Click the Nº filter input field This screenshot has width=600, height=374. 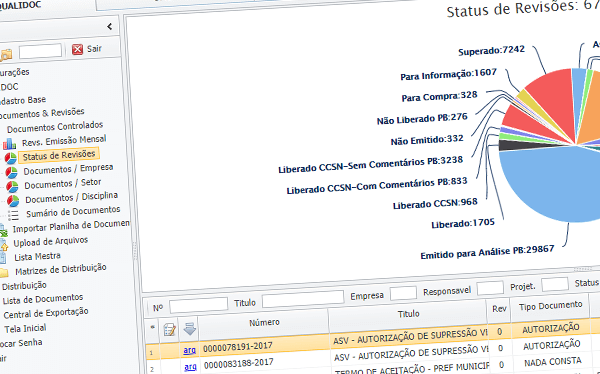198,305
